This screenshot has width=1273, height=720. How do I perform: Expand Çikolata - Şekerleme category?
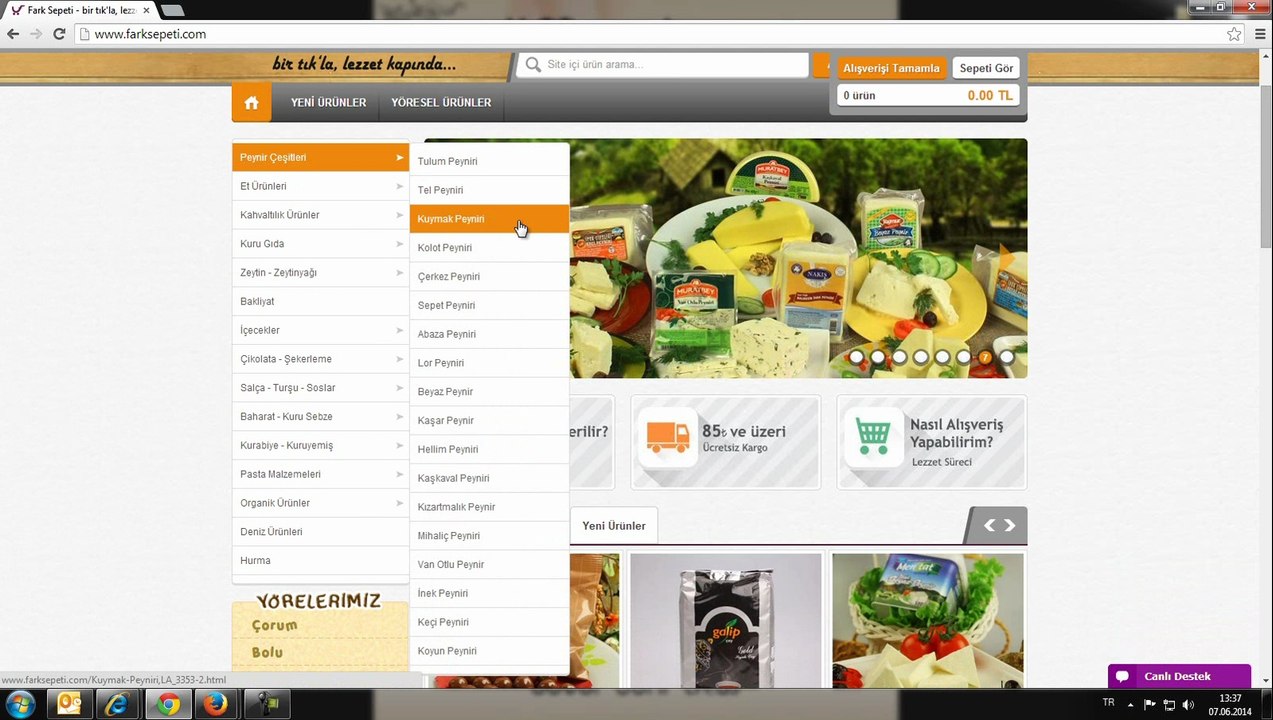(x=320, y=359)
